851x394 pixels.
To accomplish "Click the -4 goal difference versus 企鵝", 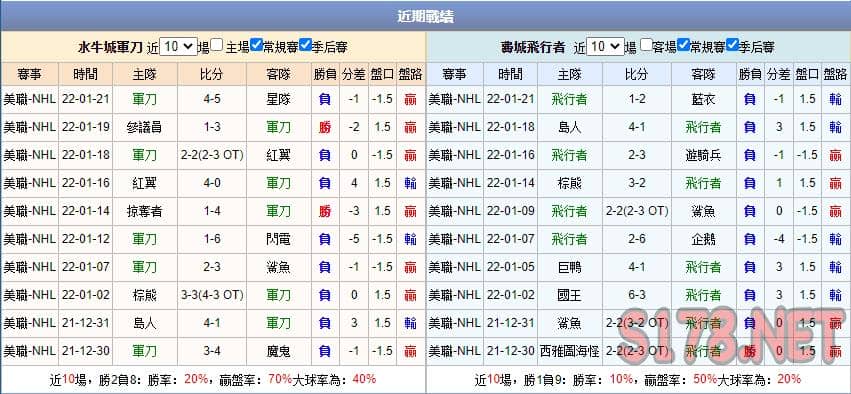I will pyautogui.click(x=779, y=239).
